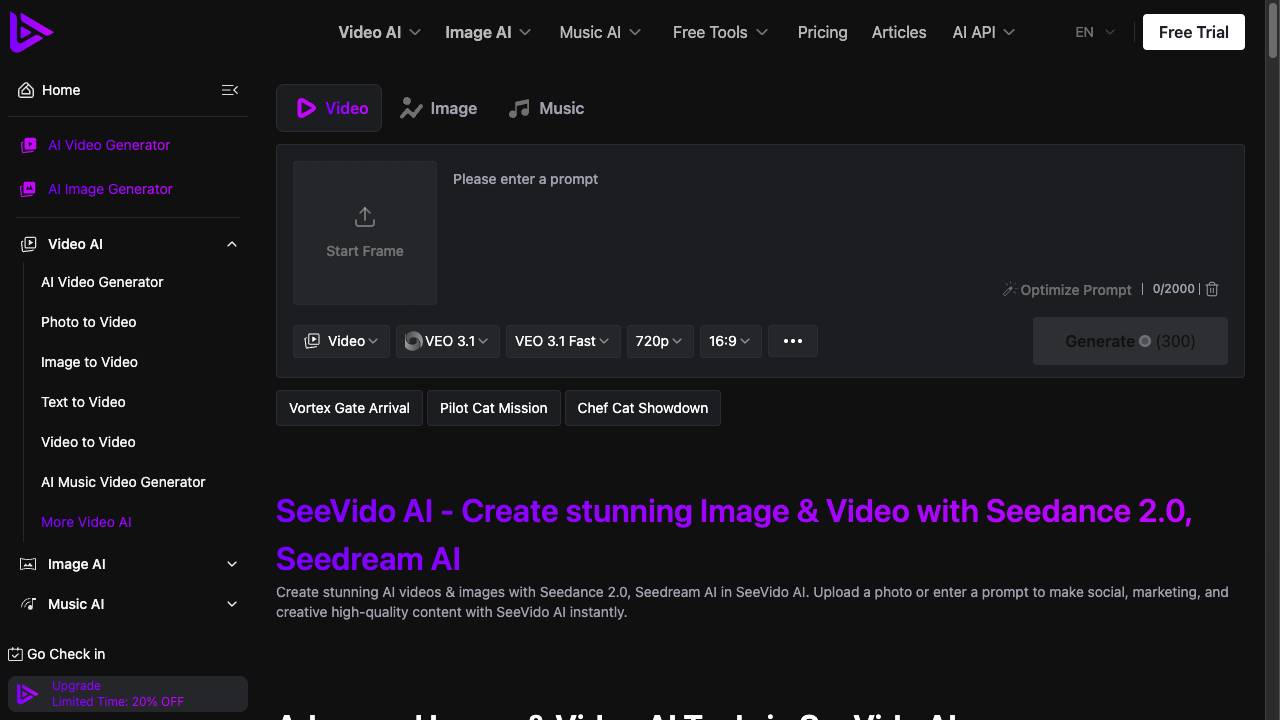
Task: Click the VEO 3.1 model logo icon
Action: pos(413,341)
